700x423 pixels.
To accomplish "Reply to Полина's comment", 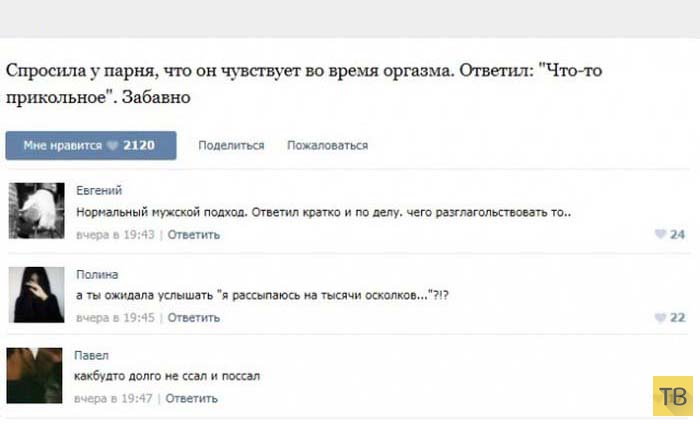I will 194,318.
